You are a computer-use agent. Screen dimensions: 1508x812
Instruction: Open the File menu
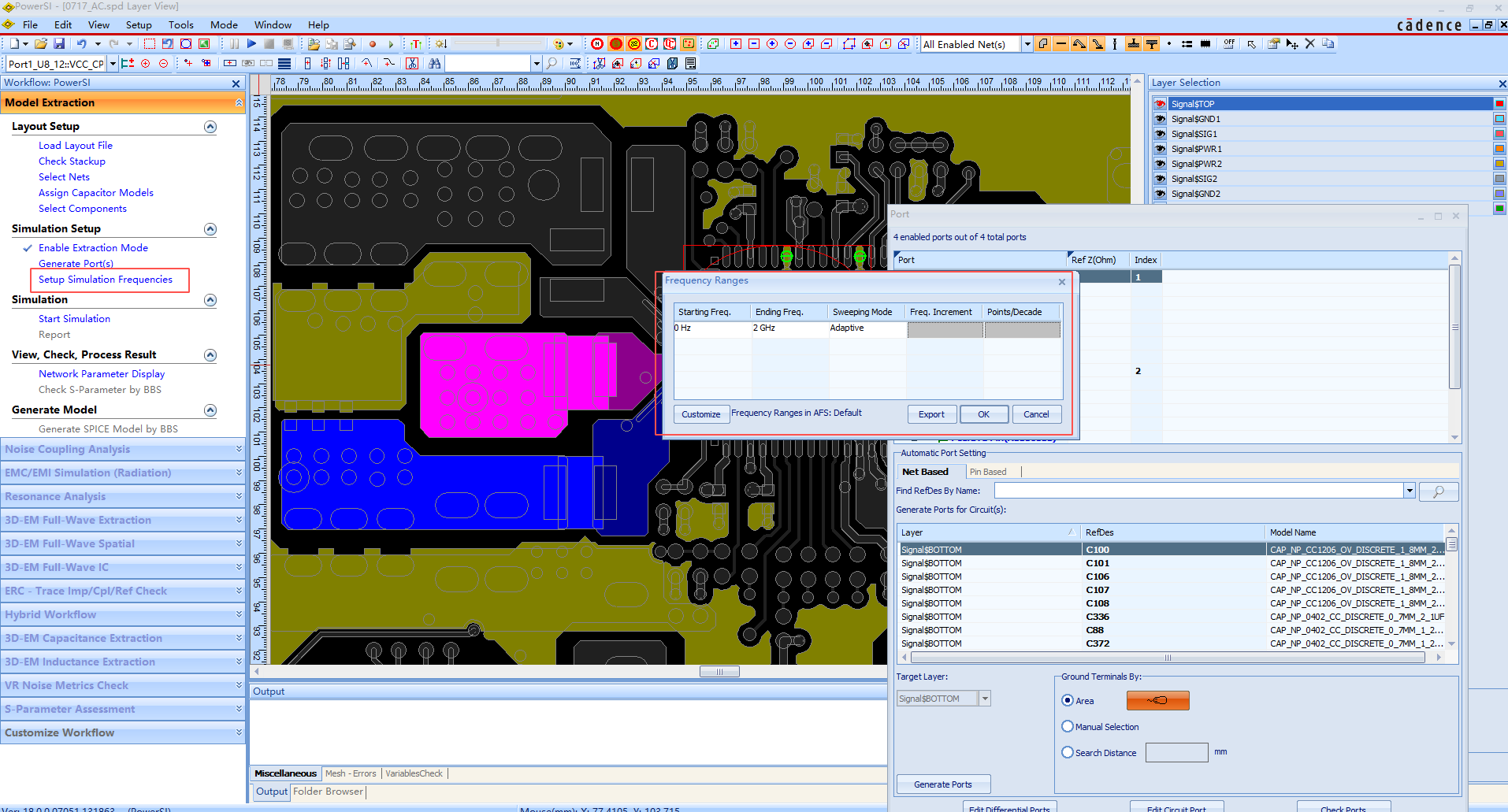click(30, 24)
